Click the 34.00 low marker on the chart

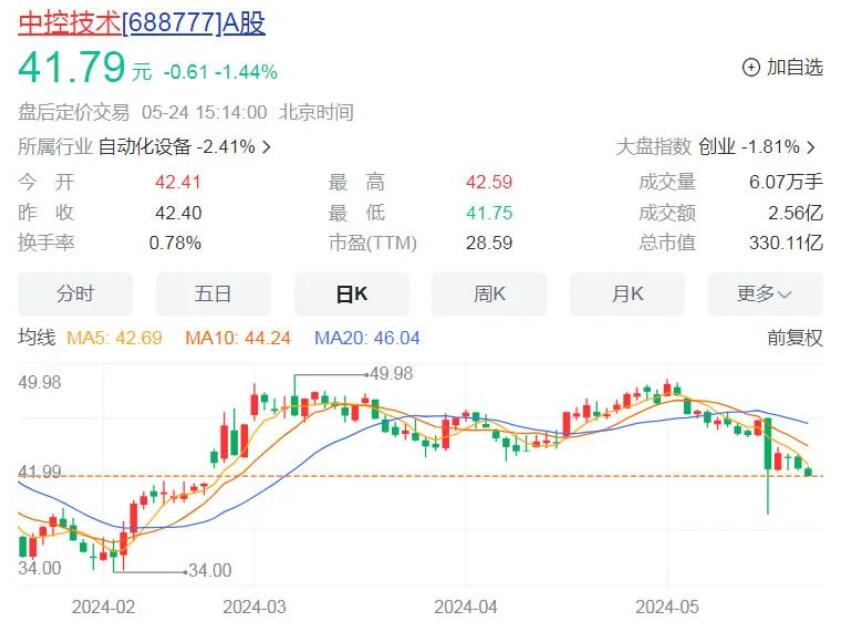210,570
